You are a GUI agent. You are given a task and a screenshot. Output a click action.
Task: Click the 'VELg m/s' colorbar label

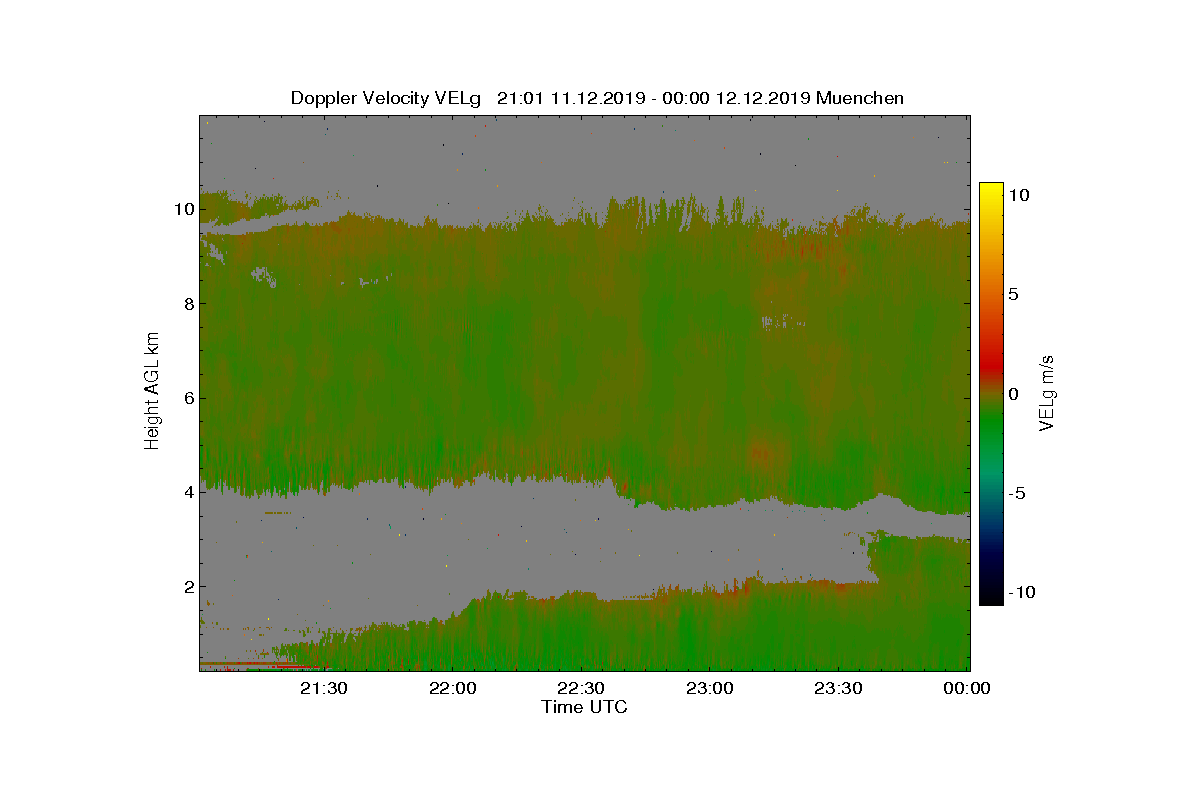click(1047, 392)
